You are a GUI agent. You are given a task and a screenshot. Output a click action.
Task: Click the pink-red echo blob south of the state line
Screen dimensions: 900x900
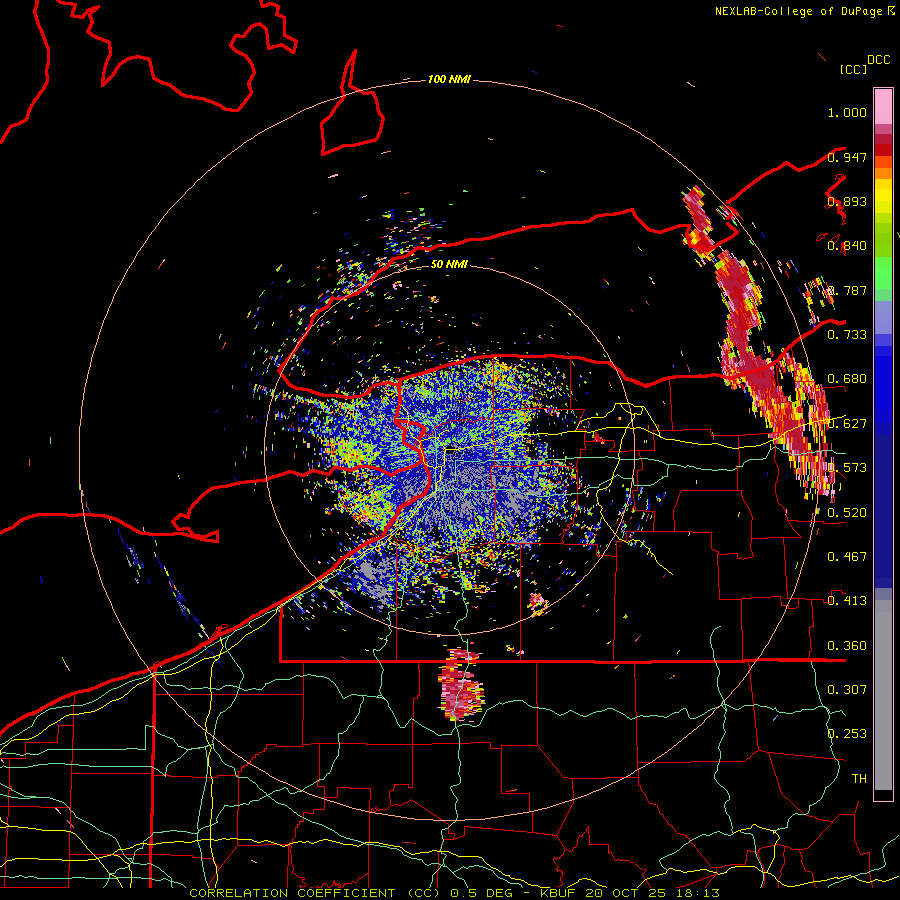click(461, 684)
